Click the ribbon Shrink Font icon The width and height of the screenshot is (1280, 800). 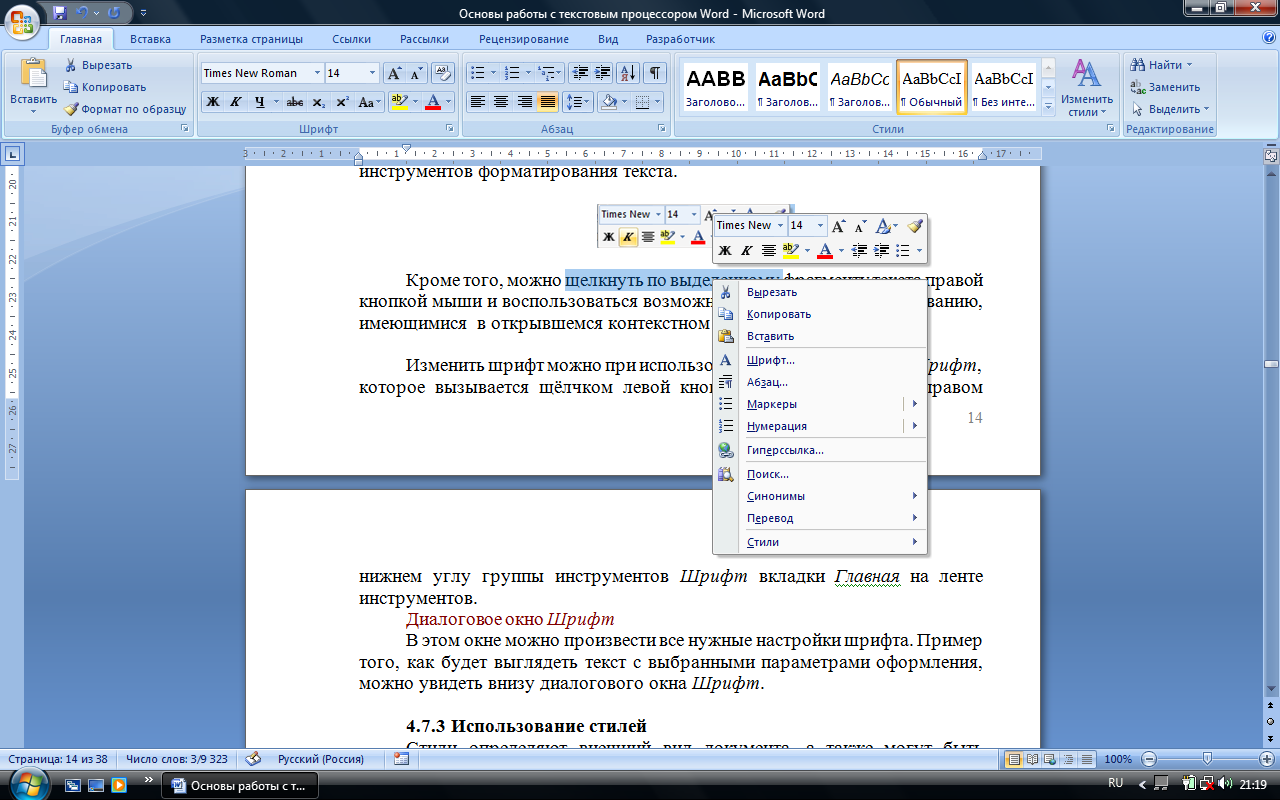pos(416,73)
